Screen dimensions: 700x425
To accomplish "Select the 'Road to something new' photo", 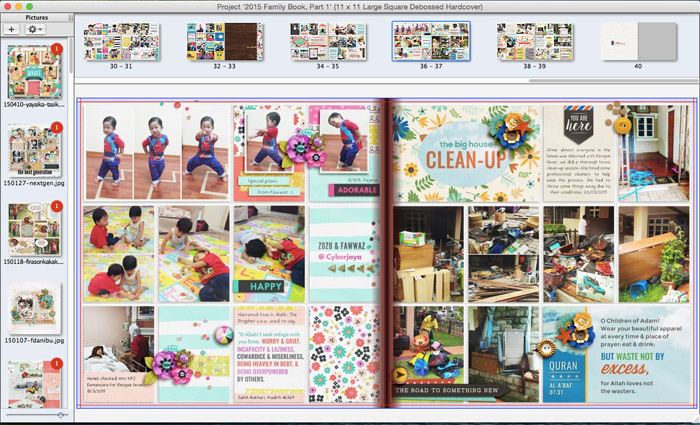I will click(429, 354).
